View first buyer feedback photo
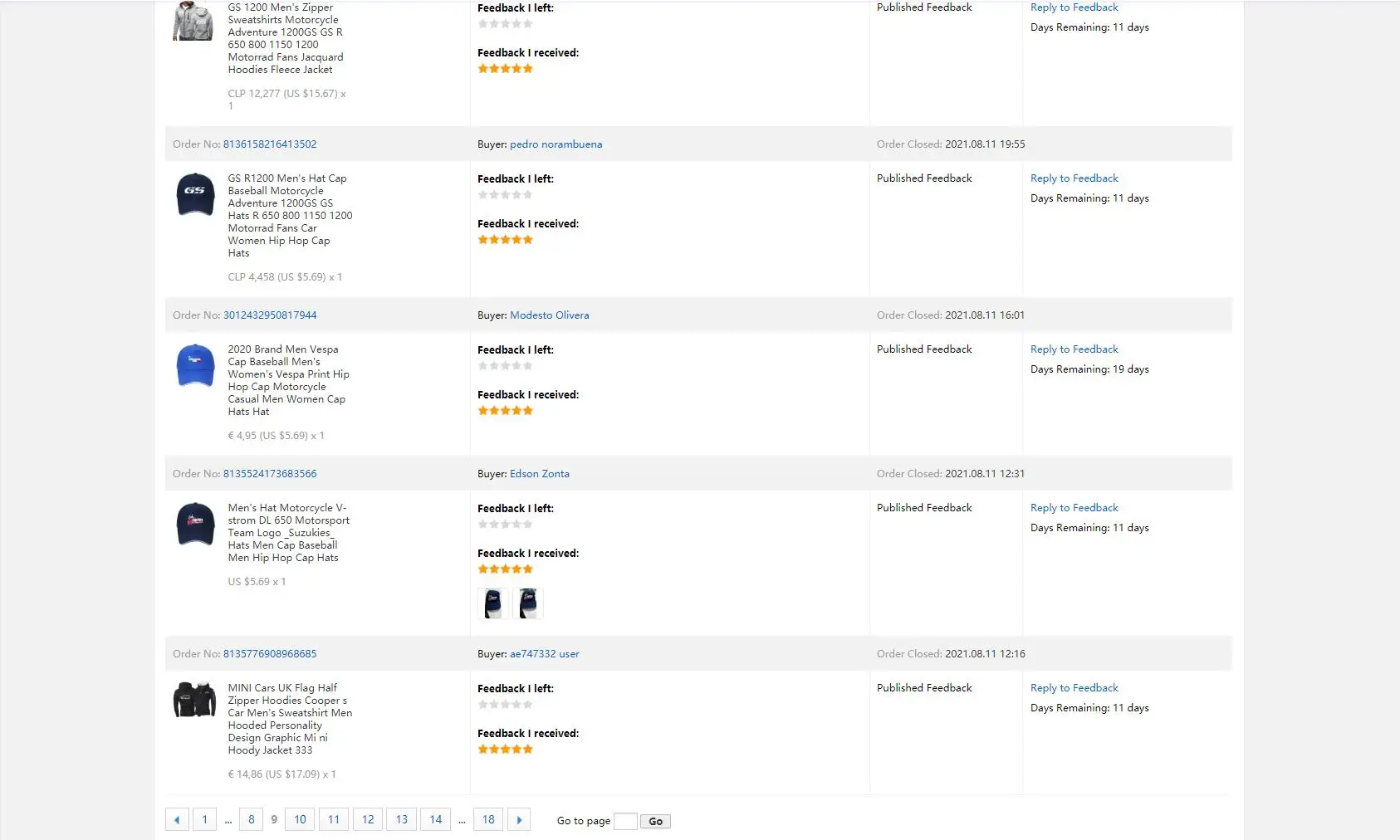The image size is (1400, 840). coord(493,603)
